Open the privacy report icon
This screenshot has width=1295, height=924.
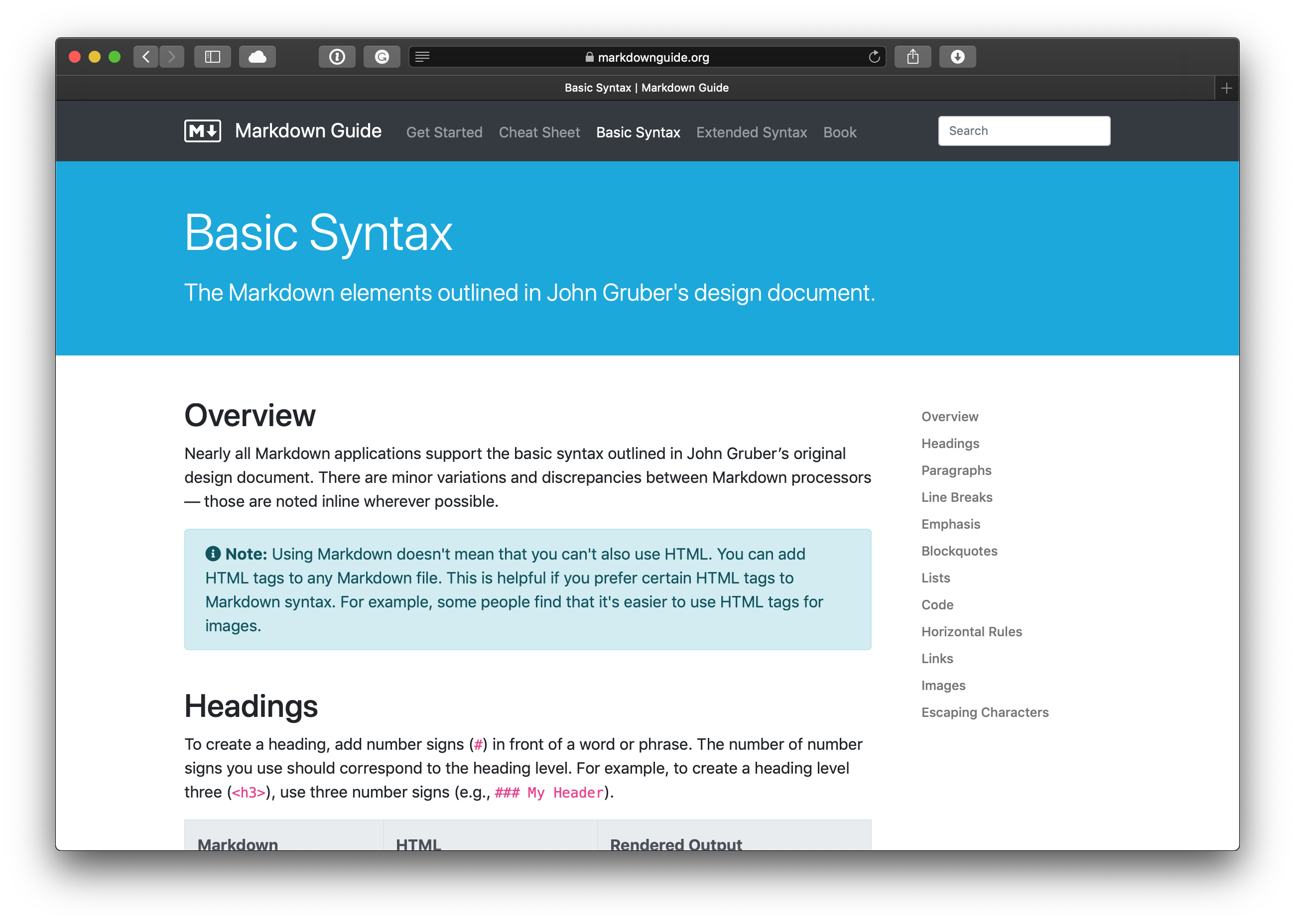pyautogui.click(x=337, y=56)
